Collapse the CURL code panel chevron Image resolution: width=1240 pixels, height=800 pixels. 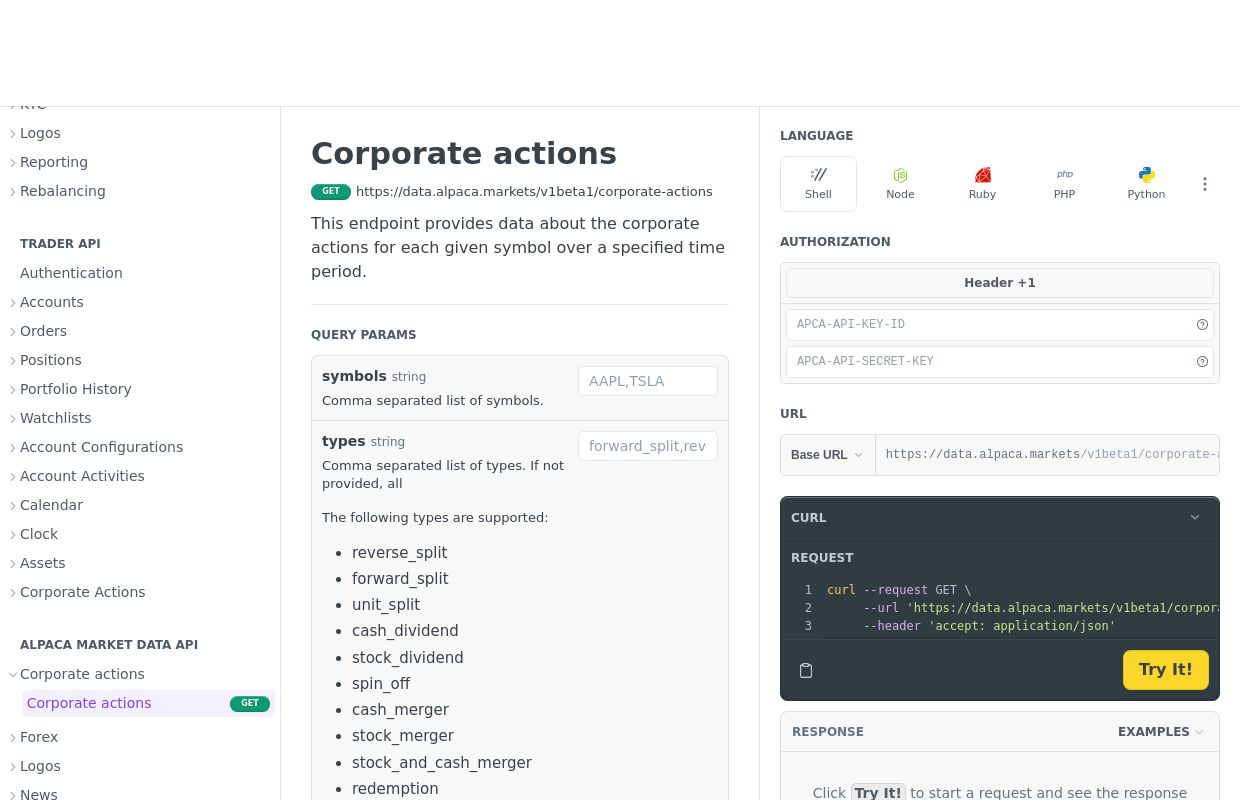[1194, 518]
